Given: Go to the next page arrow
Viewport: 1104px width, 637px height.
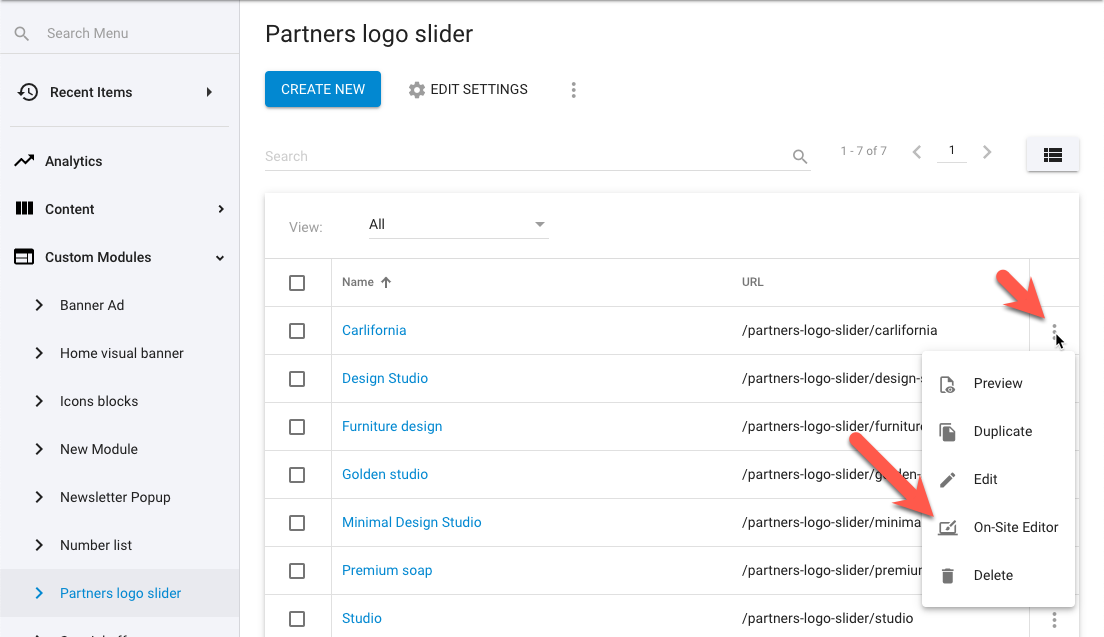Looking at the screenshot, I should (987, 152).
